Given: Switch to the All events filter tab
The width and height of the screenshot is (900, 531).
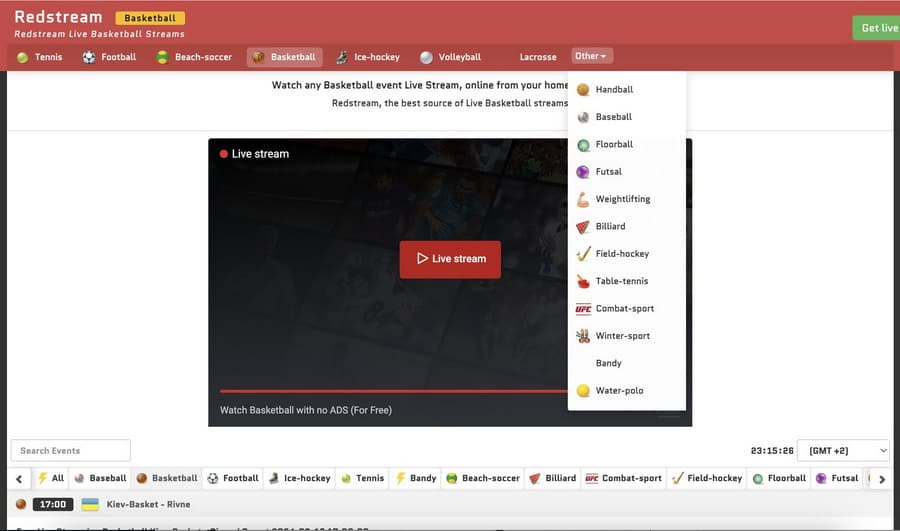Looking at the screenshot, I should pos(51,478).
